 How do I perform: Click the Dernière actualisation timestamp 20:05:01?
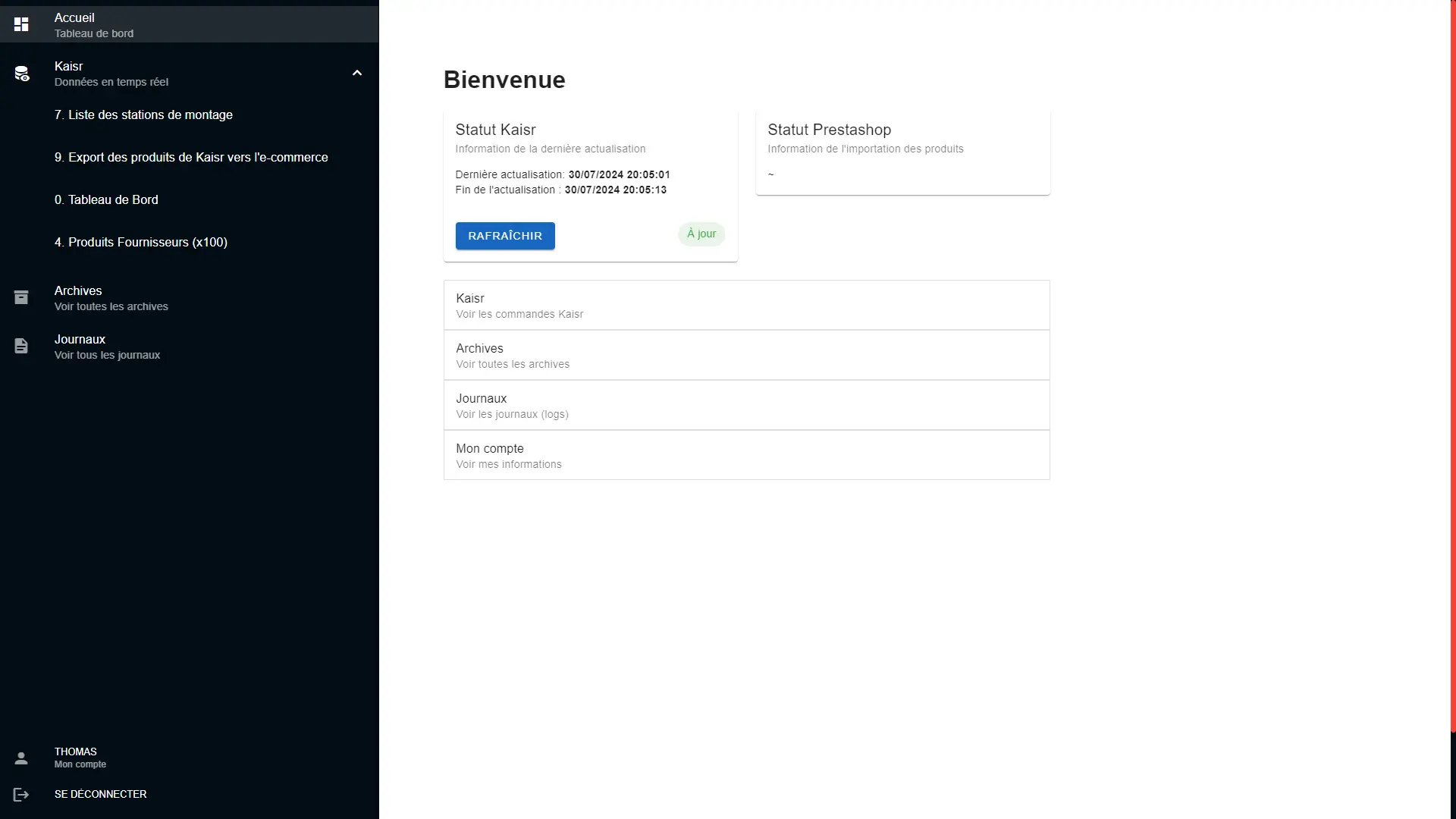click(x=619, y=174)
